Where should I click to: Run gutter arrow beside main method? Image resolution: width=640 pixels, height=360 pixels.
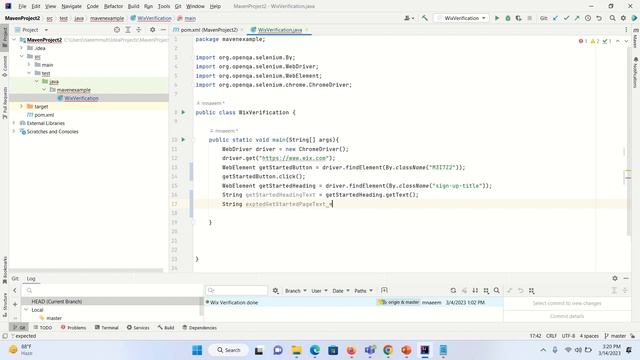tap(183, 140)
